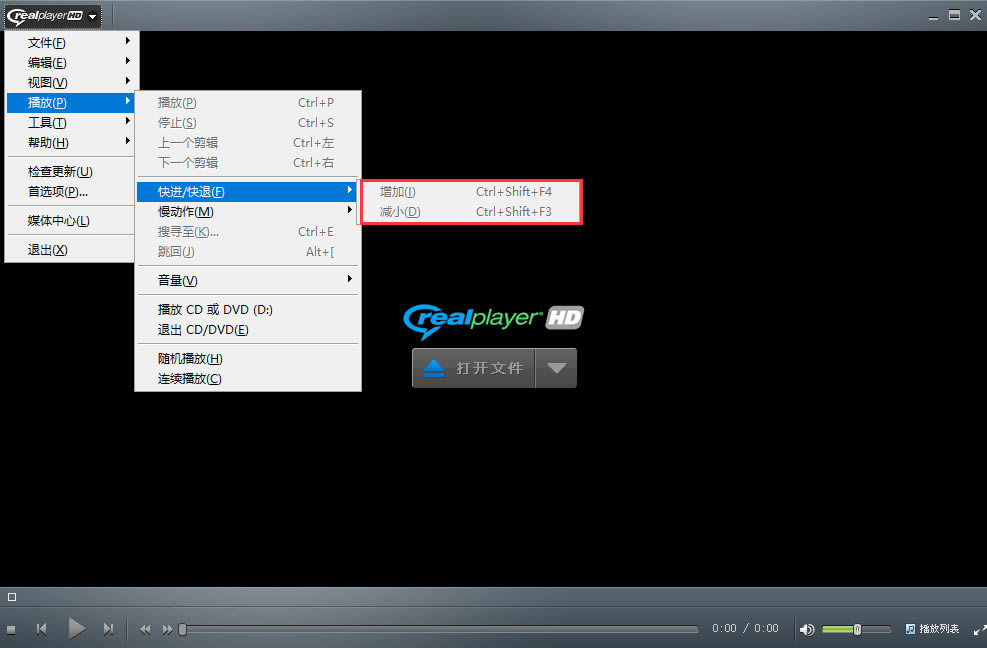Viewport: 987px width, 648px height.
Task: Go to previous clip icon
Action: click(x=41, y=628)
